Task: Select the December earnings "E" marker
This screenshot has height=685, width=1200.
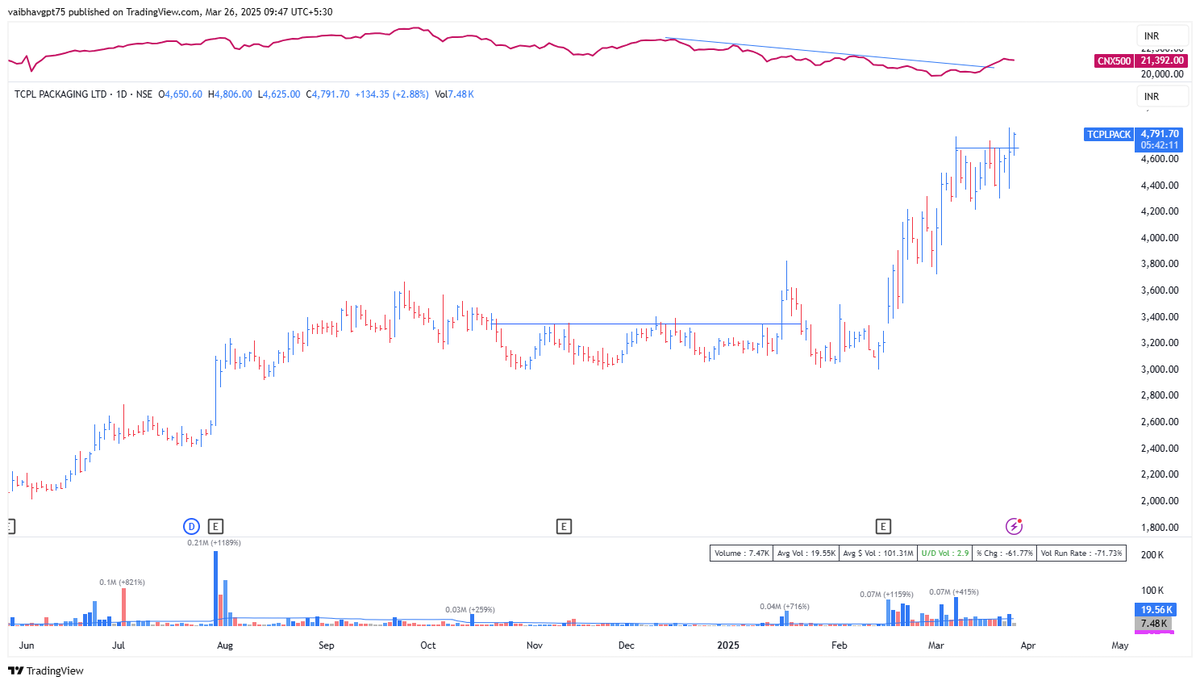Action: [564, 525]
